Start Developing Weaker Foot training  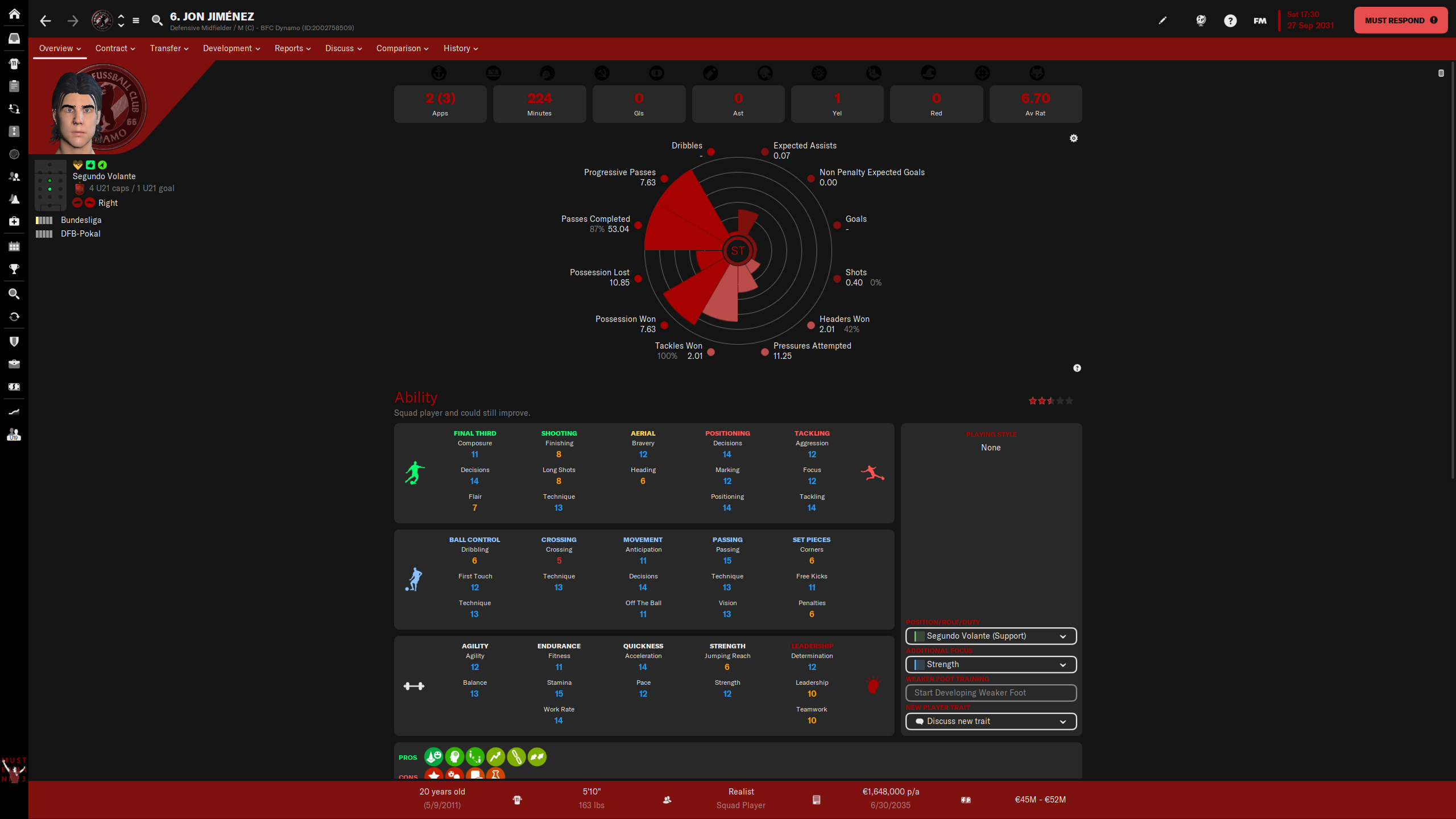pyautogui.click(x=991, y=693)
